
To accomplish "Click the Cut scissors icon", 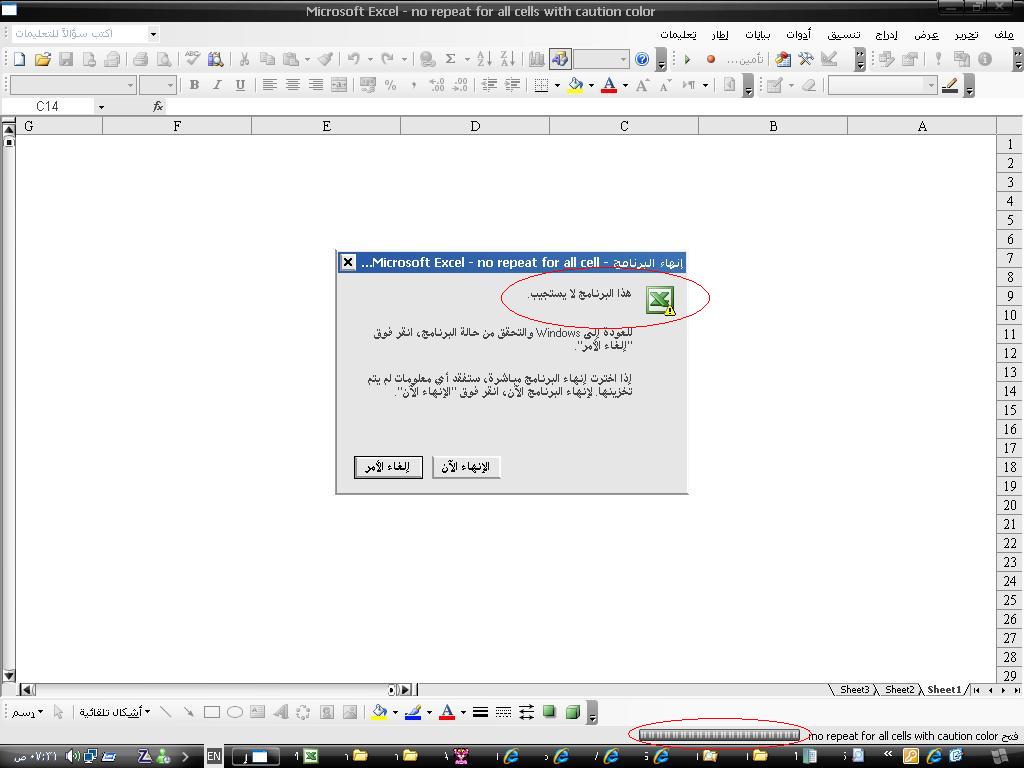I will [x=244, y=59].
